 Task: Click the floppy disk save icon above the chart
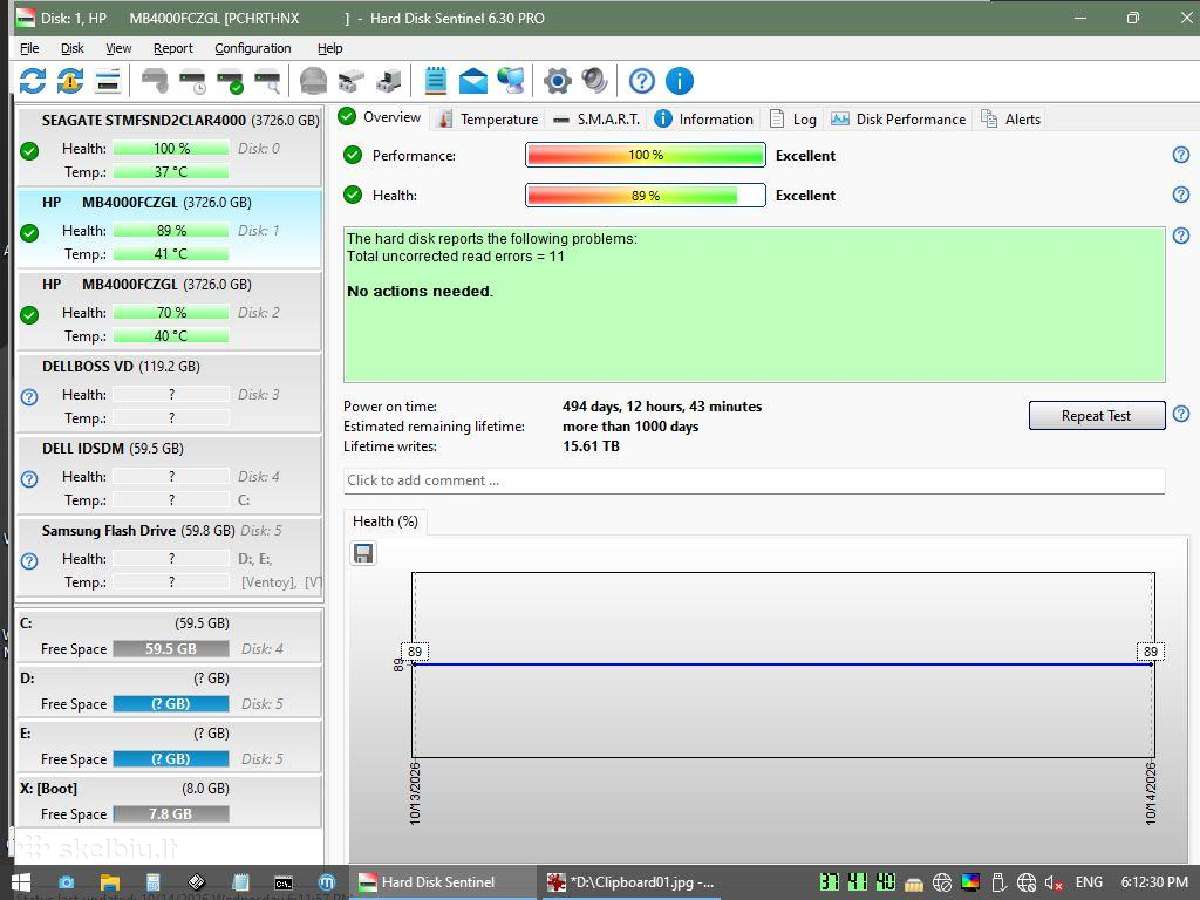pos(363,553)
